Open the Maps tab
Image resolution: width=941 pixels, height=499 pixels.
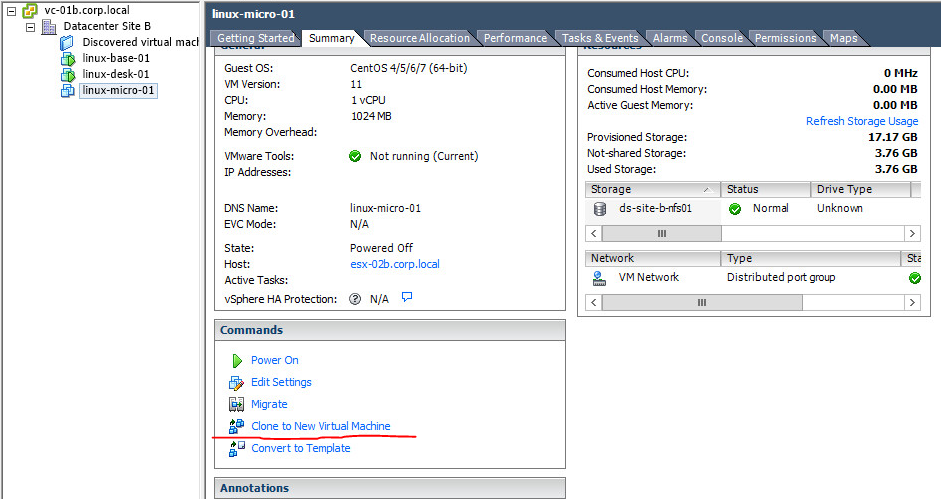click(843, 38)
